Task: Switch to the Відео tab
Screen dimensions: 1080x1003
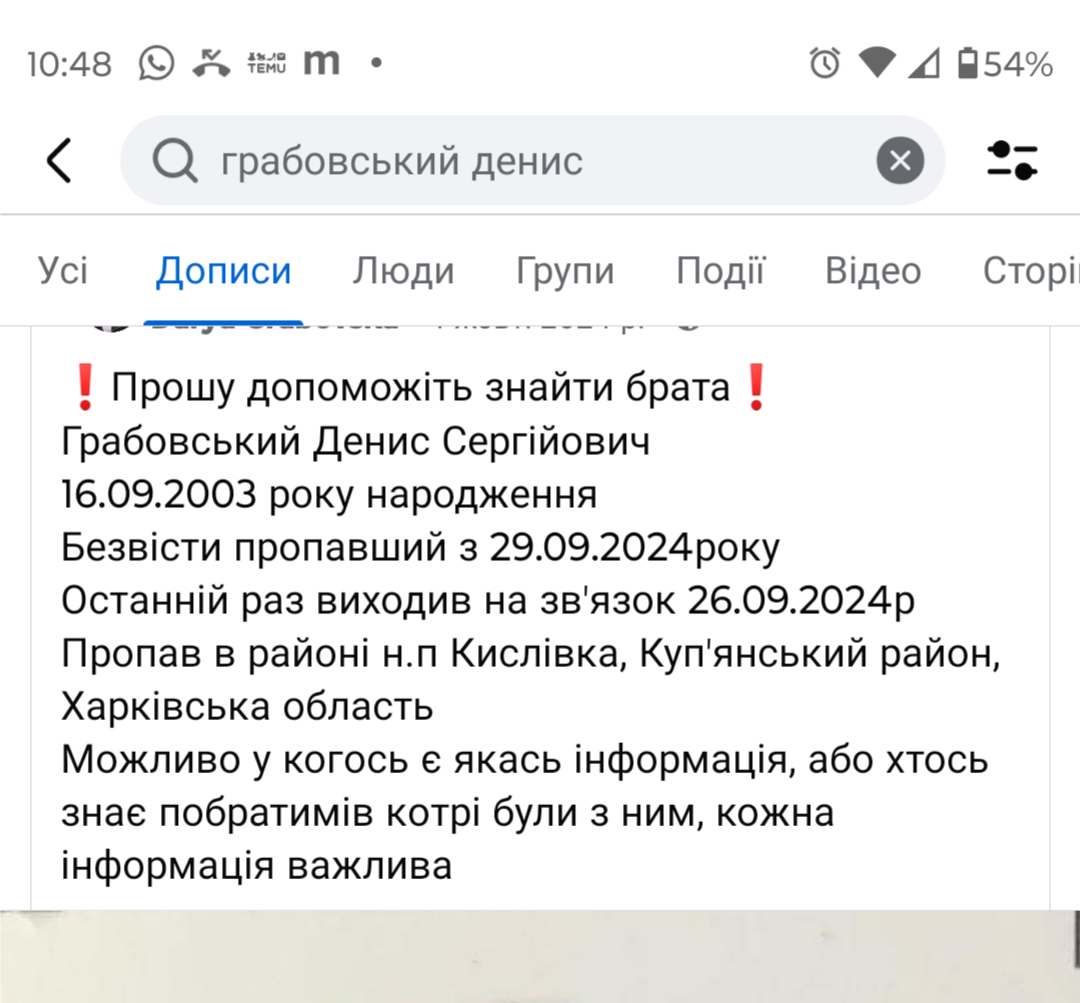Action: tap(873, 271)
